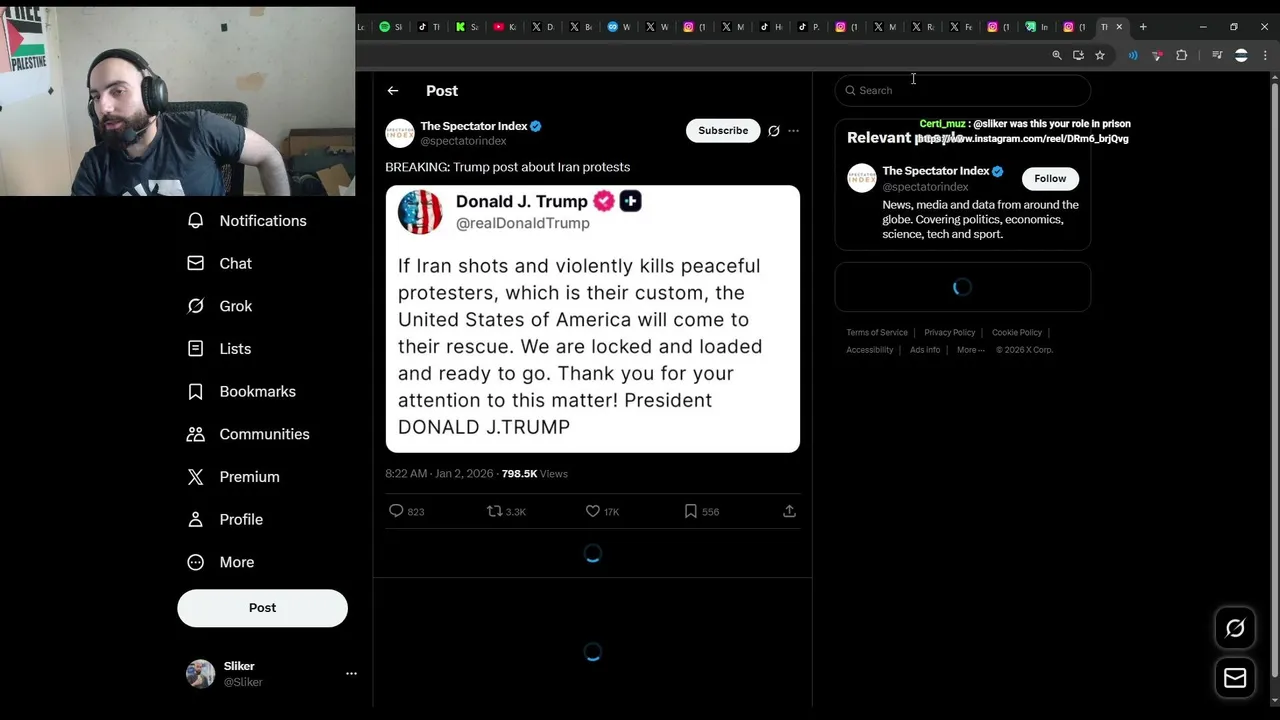Click the Grok icon beside Subscribe
The height and width of the screenshot is (720, 1280).
(773, 131)
